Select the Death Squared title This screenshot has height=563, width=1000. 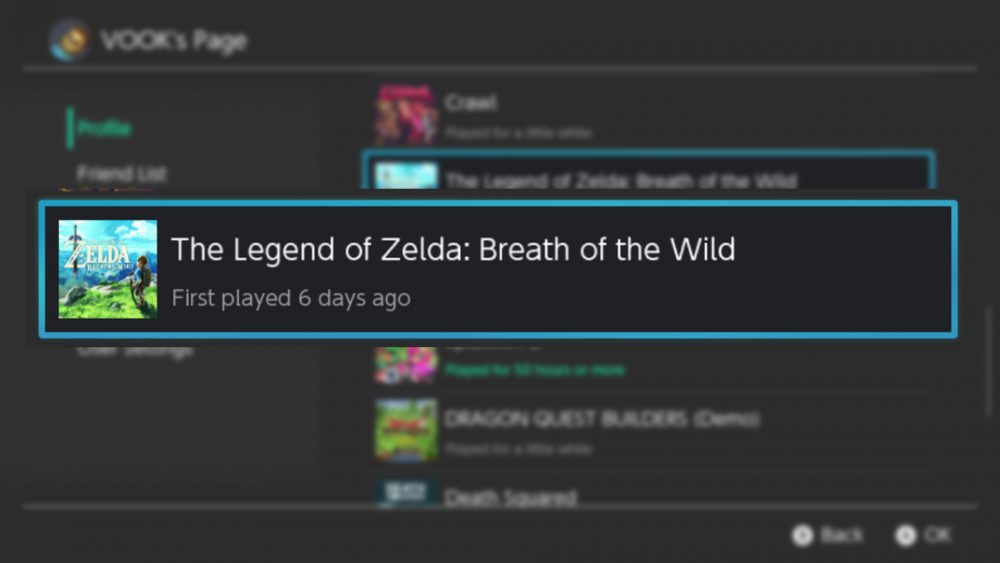[x=510, y=496]
